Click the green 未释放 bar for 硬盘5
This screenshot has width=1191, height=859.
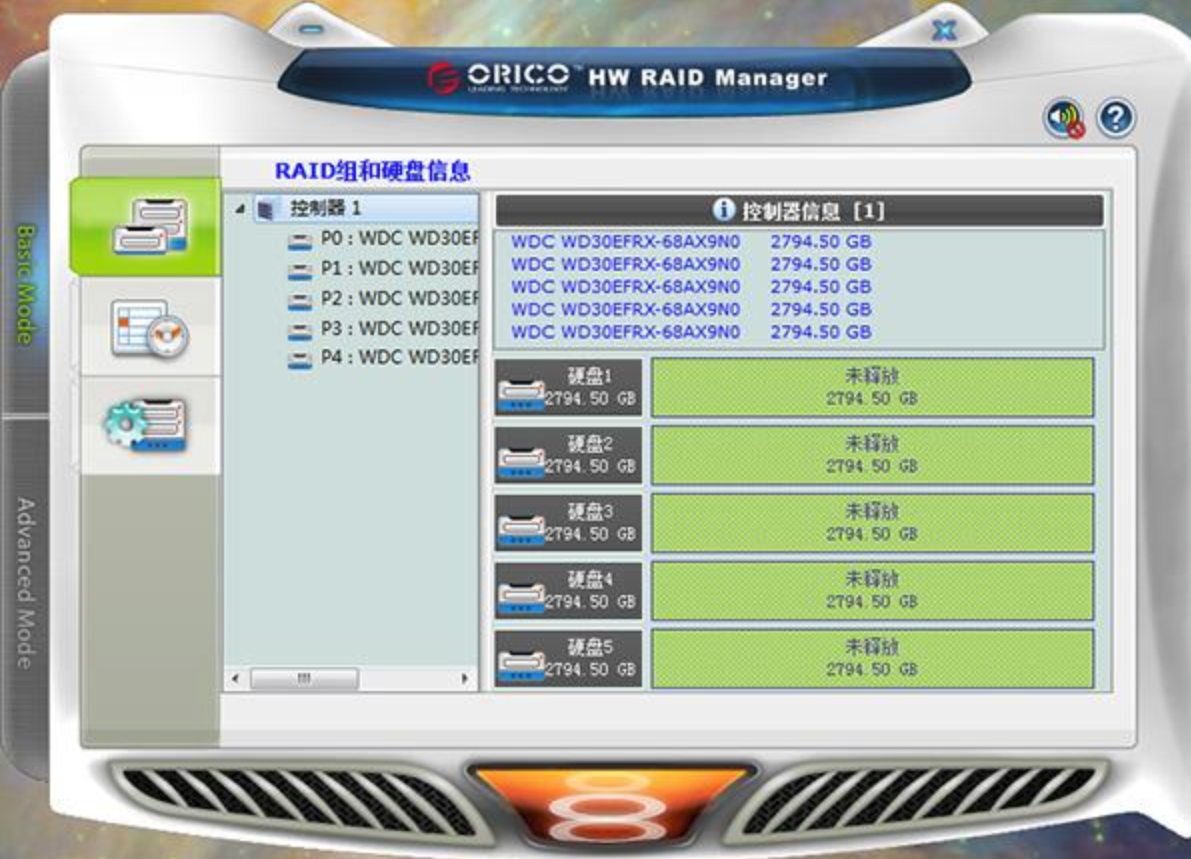click(872, 658)
